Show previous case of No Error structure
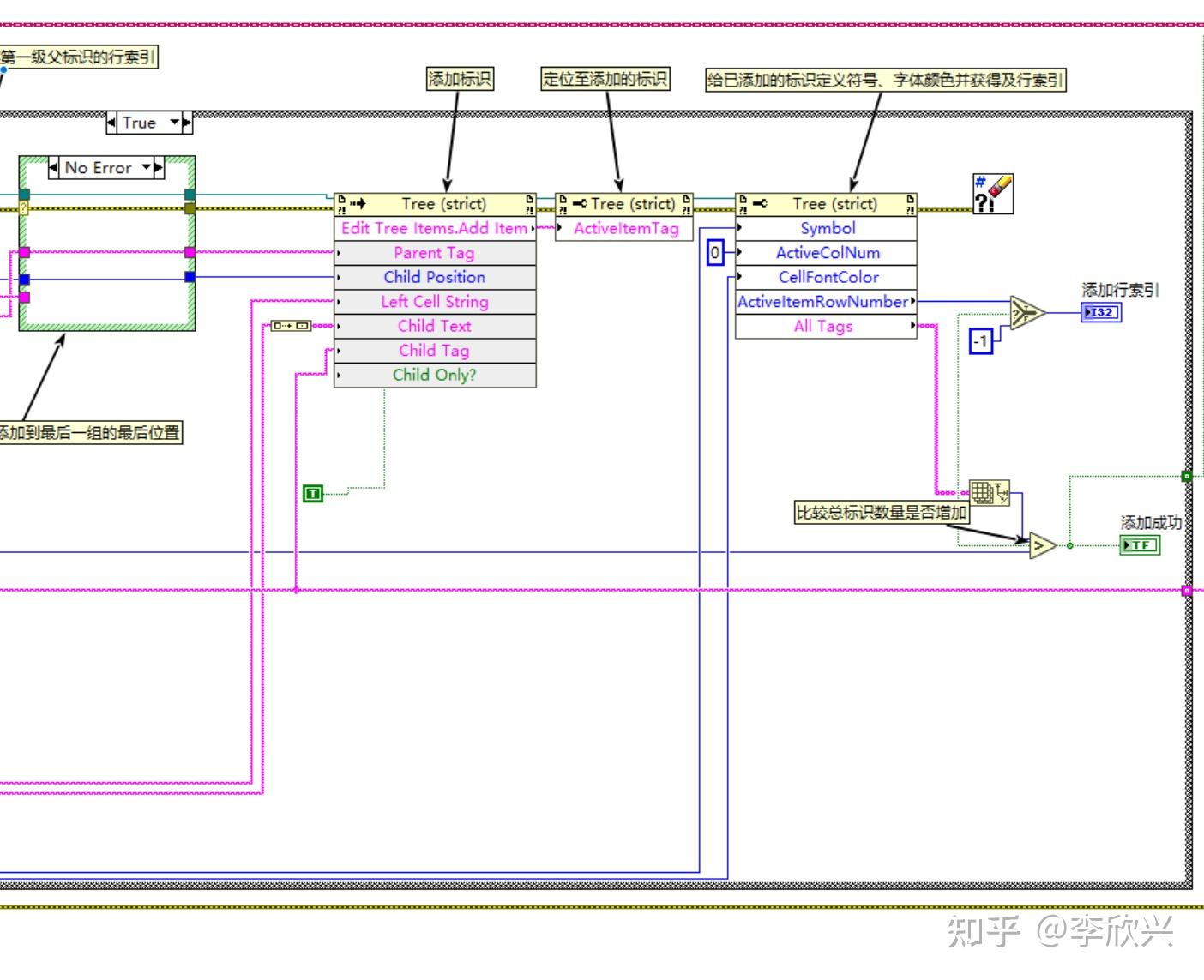Image resolution: width=1204 pixels, height=980 pixels. pos(54,168)
